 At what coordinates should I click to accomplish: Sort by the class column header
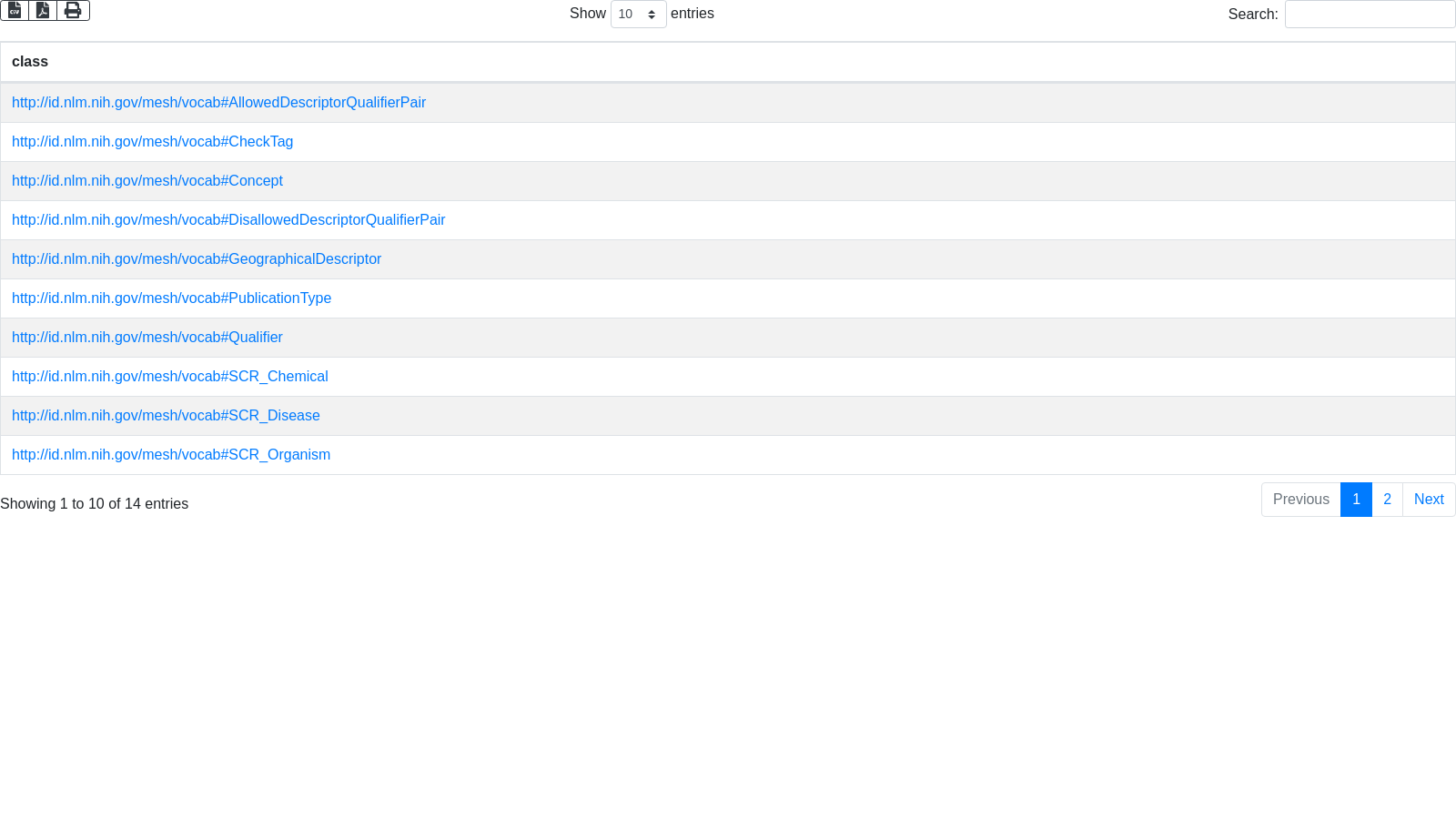(30, 62)
